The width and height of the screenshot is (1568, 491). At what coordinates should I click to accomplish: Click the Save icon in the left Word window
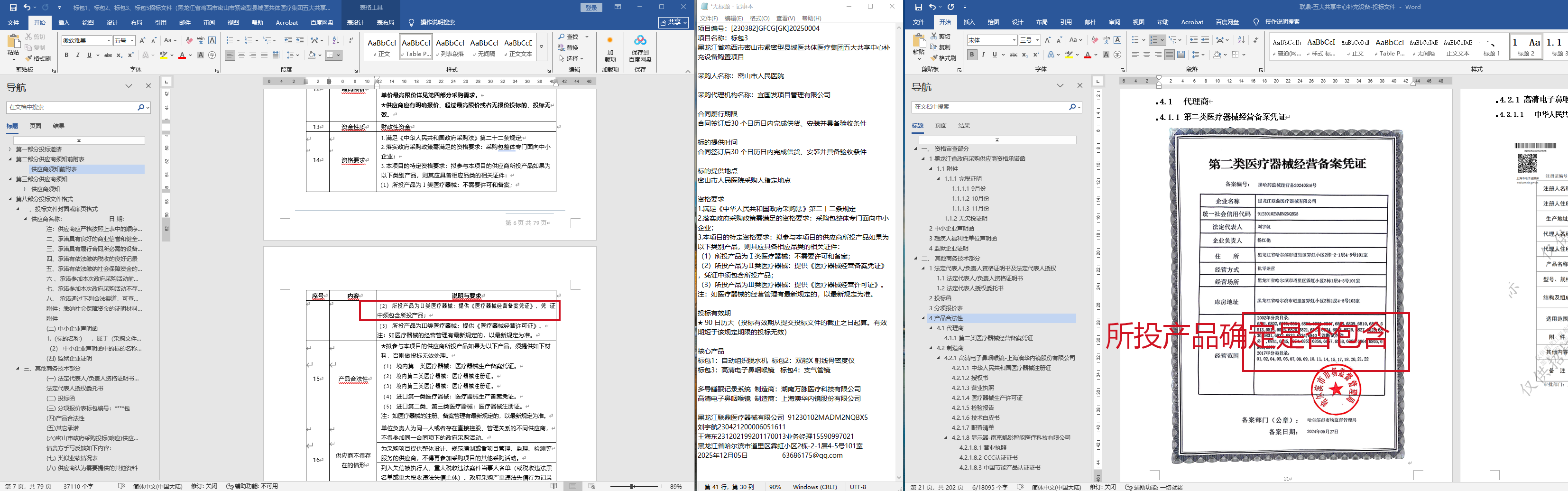point(13,7)
